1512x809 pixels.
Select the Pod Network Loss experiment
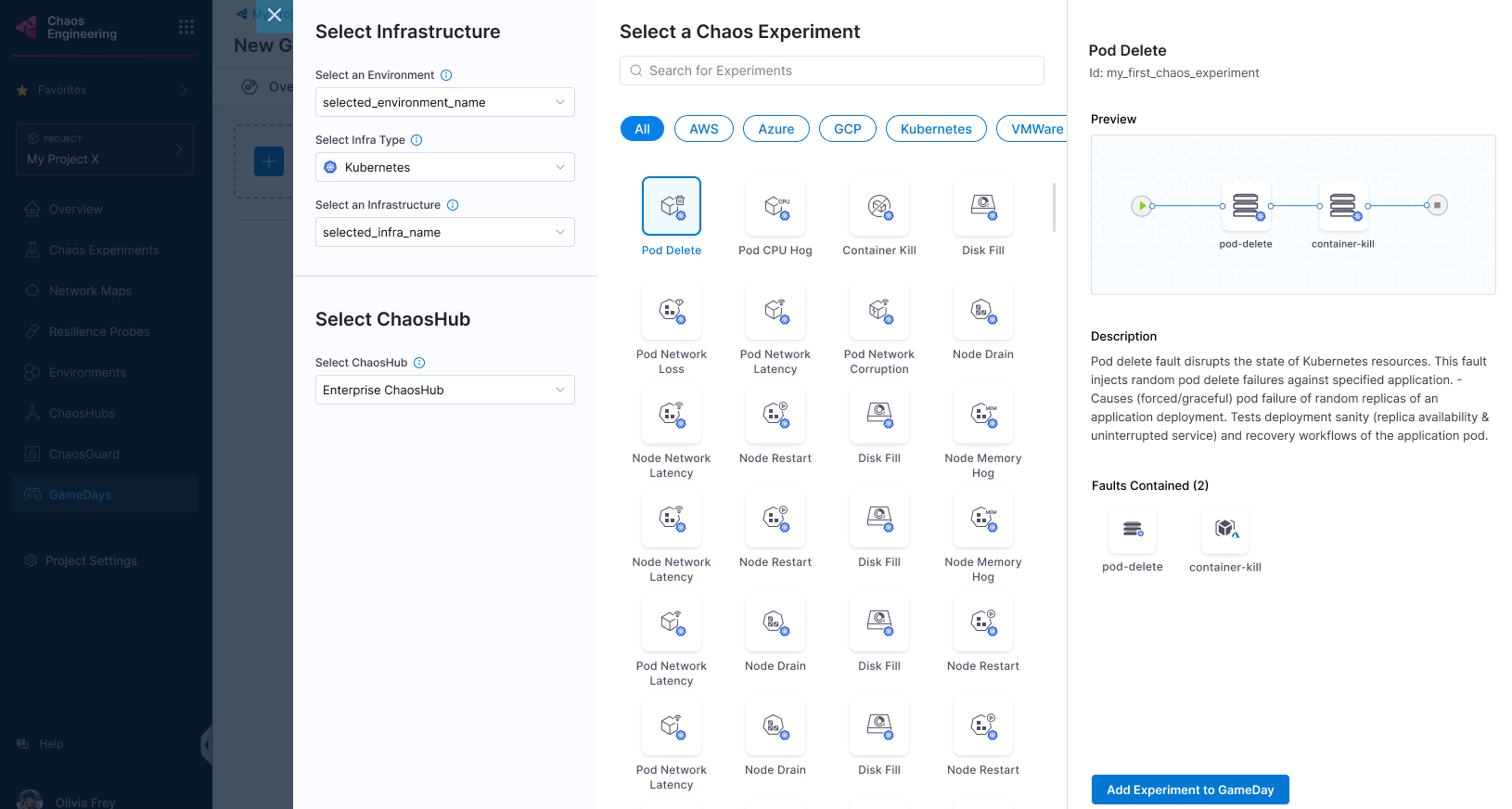tap(672, 310)
